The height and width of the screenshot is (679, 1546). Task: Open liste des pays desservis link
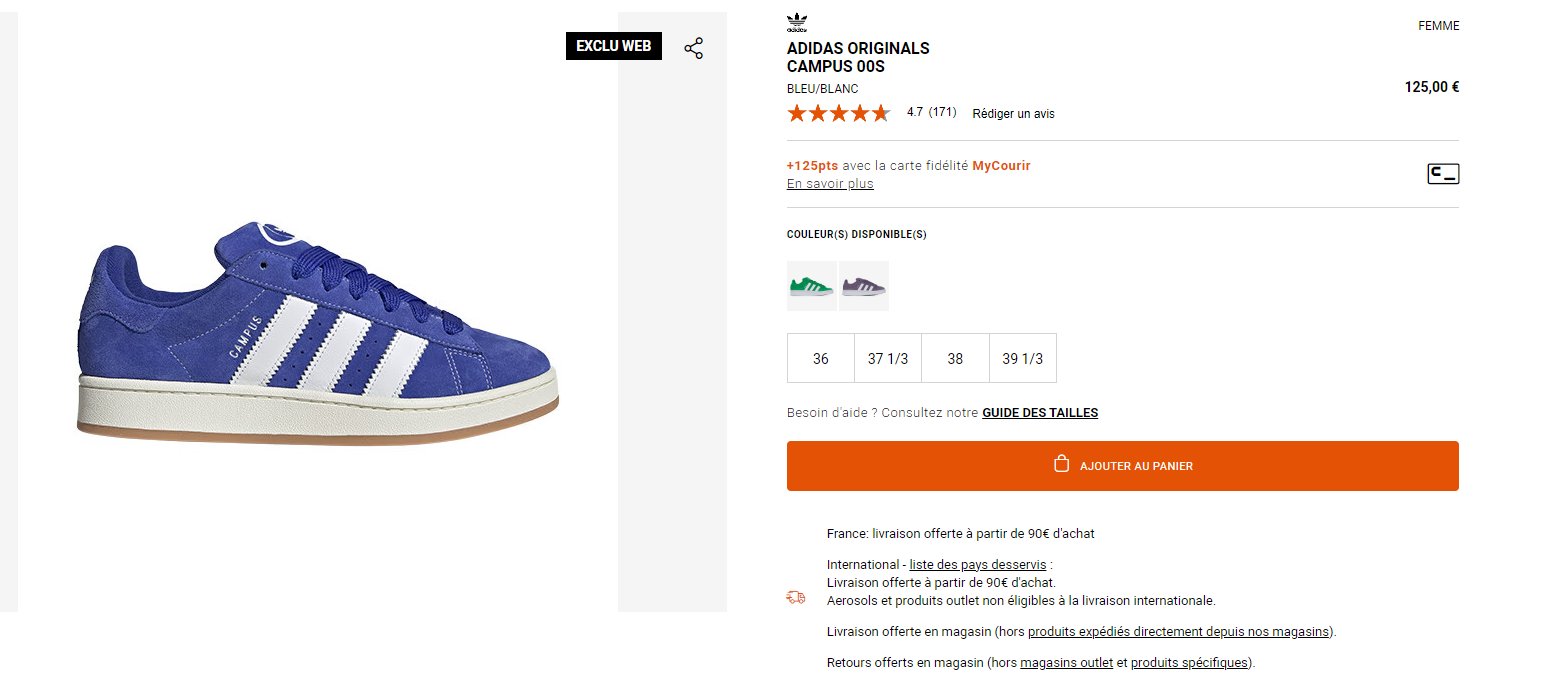click(978, 565)
